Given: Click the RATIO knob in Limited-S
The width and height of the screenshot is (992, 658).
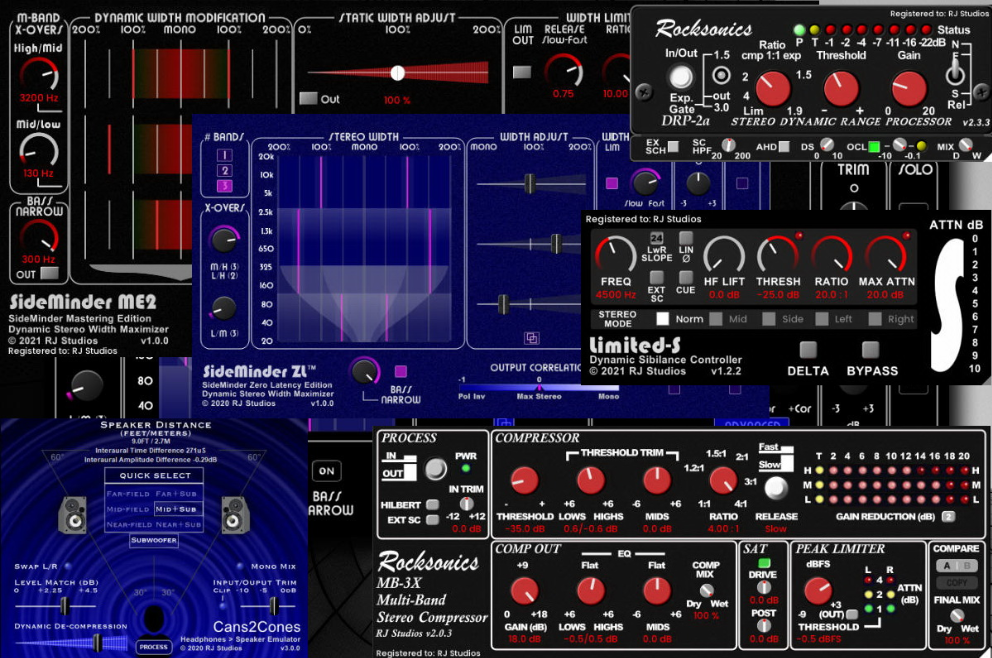Looking at the screenshot, I should point(831,254).
